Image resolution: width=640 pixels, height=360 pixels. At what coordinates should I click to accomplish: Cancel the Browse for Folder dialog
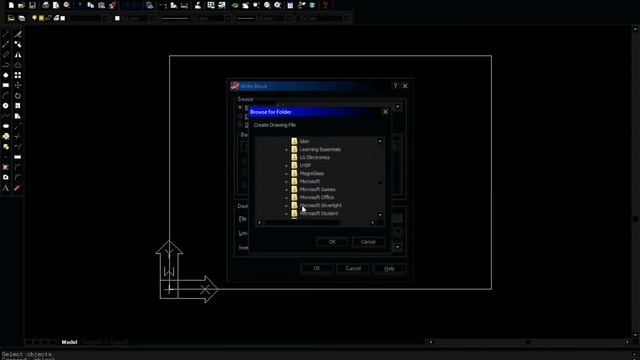(368, 242)
